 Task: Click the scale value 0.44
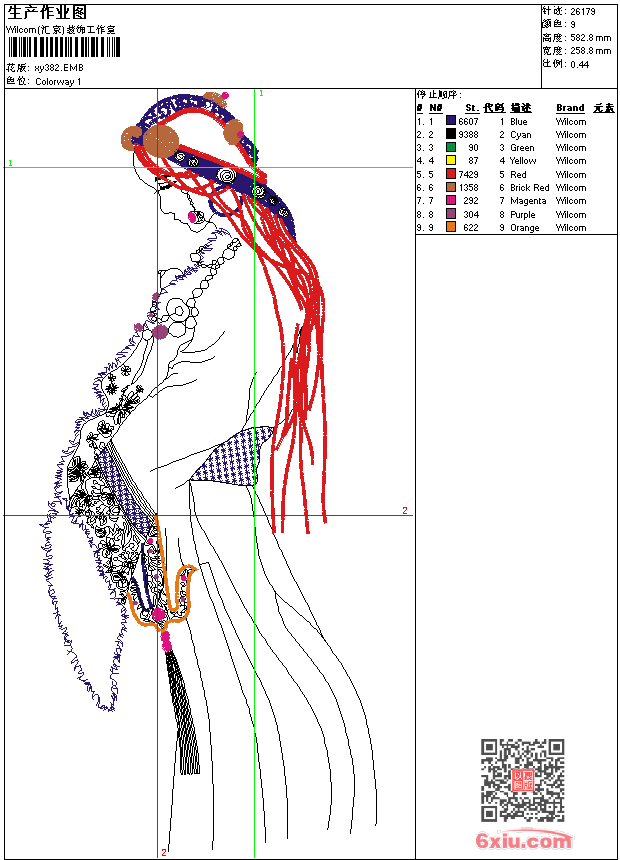pos(579,64)
